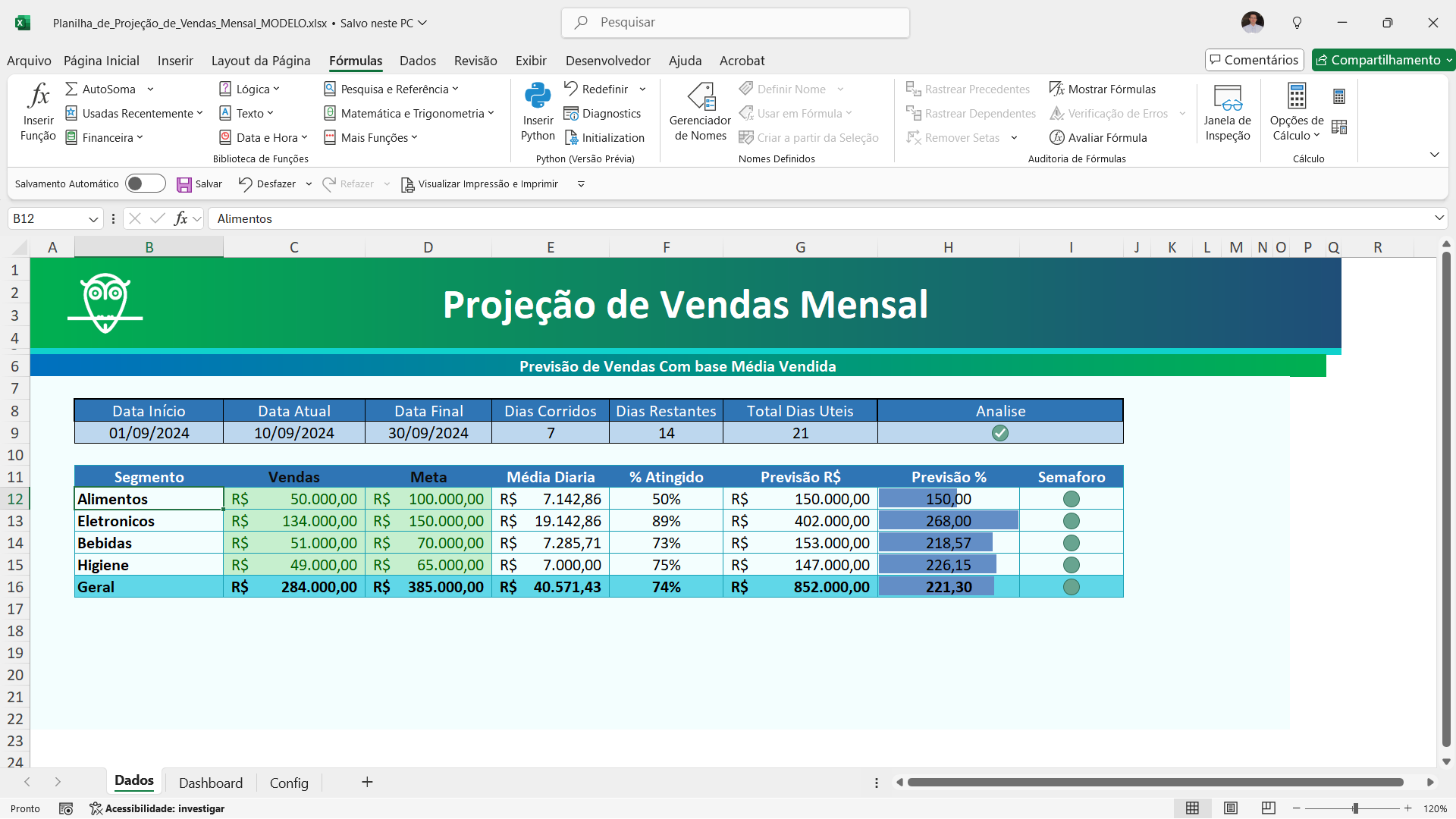Open Python Diagnostics
The image size is (1456, 819).
point(603,113)
